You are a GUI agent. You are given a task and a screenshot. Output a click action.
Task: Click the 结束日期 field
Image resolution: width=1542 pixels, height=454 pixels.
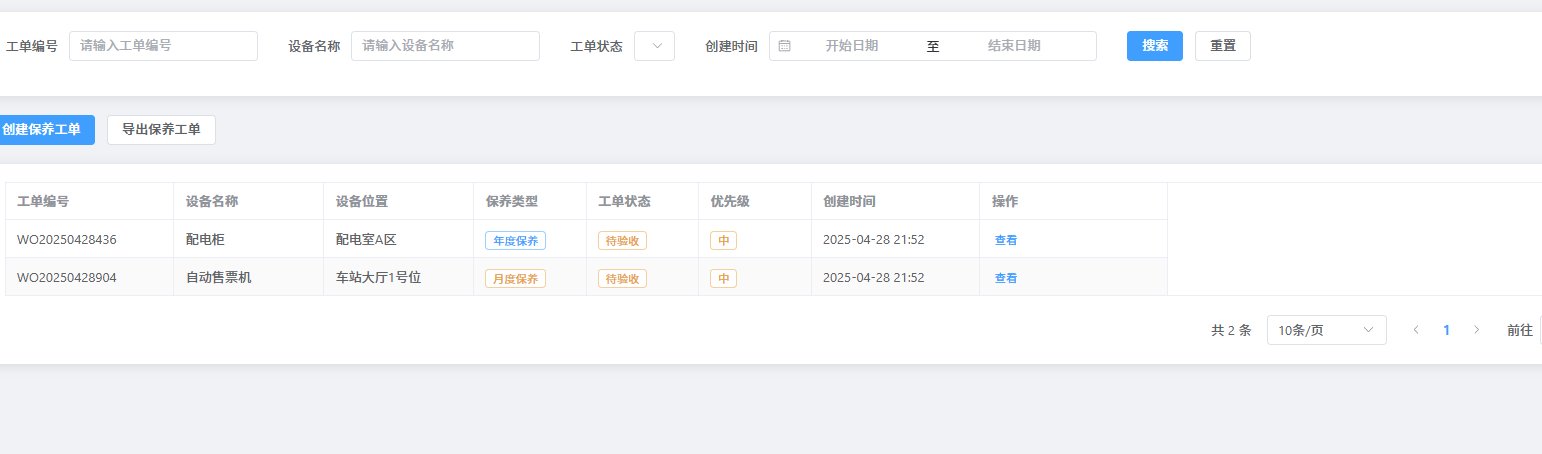pos(1014,46)
